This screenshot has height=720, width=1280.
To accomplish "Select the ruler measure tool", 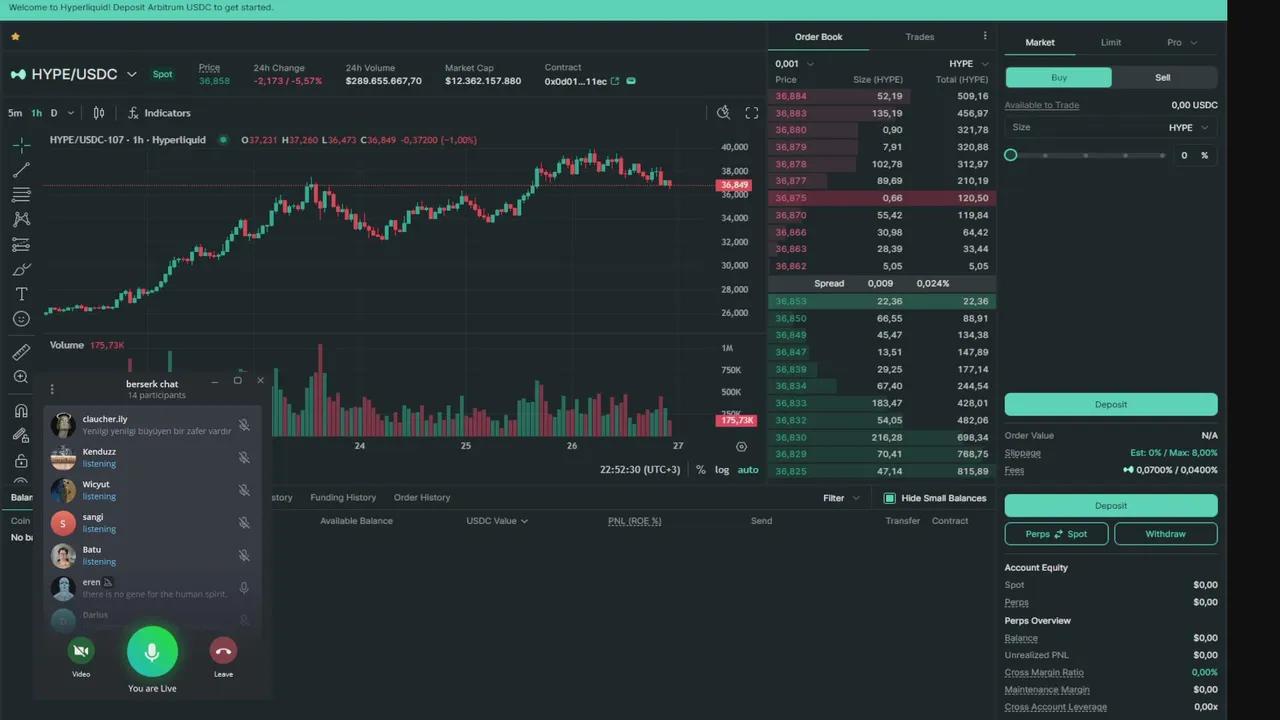I will point(21,352).
